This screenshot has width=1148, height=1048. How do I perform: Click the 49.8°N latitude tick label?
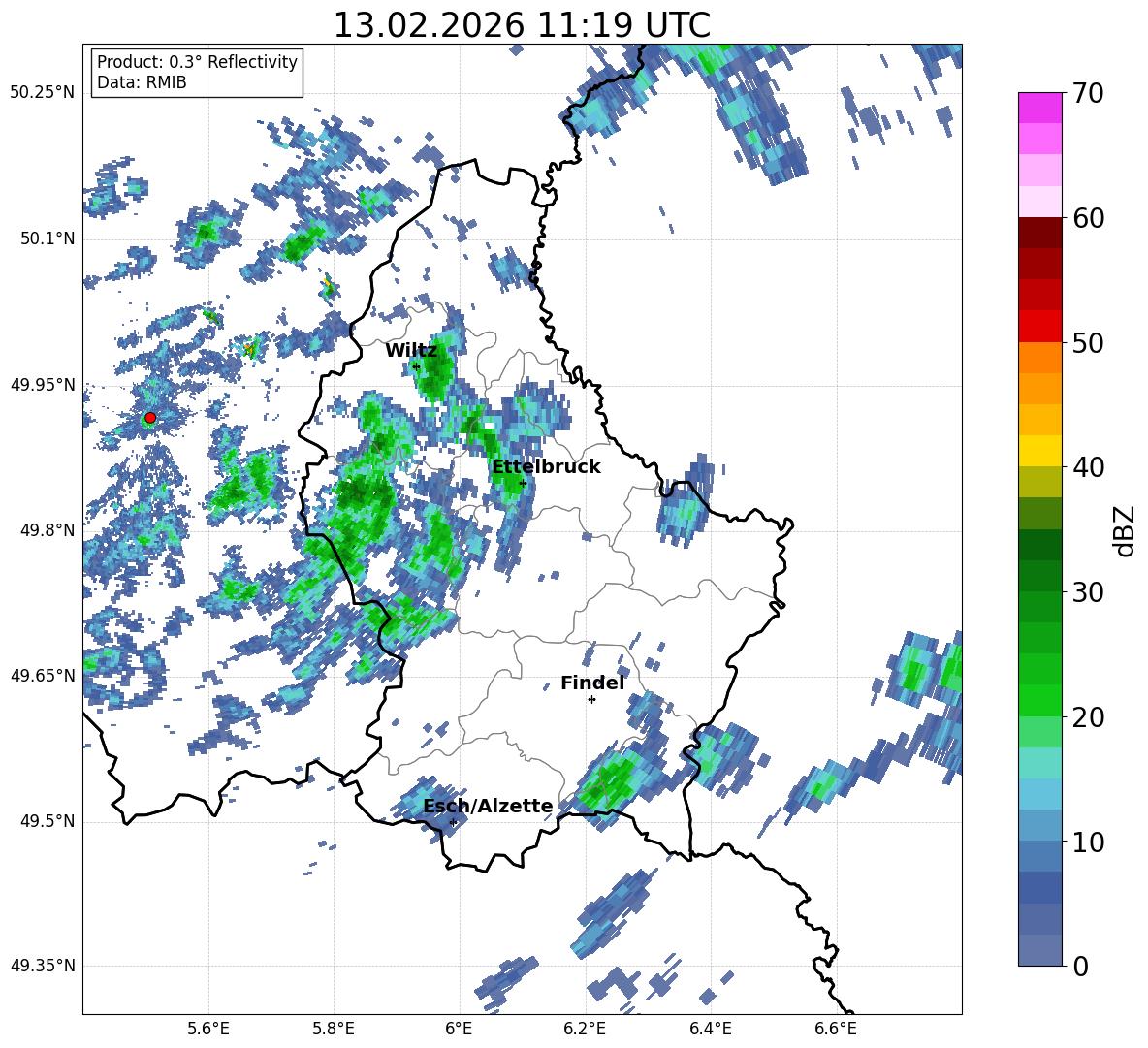44,530
